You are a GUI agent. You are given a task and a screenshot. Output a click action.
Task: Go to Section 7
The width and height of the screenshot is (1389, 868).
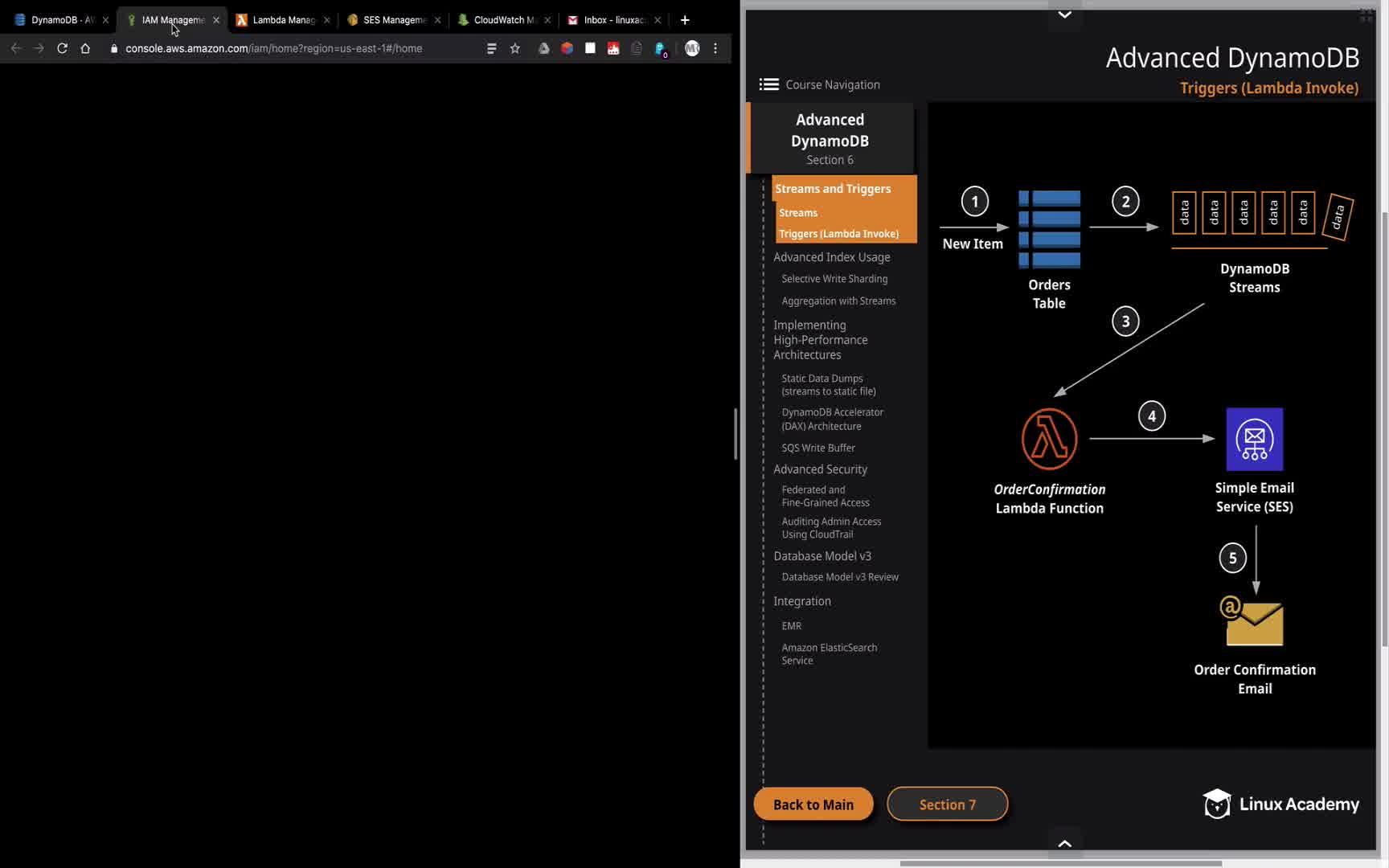pyautogui.click(x=948, y=805)
